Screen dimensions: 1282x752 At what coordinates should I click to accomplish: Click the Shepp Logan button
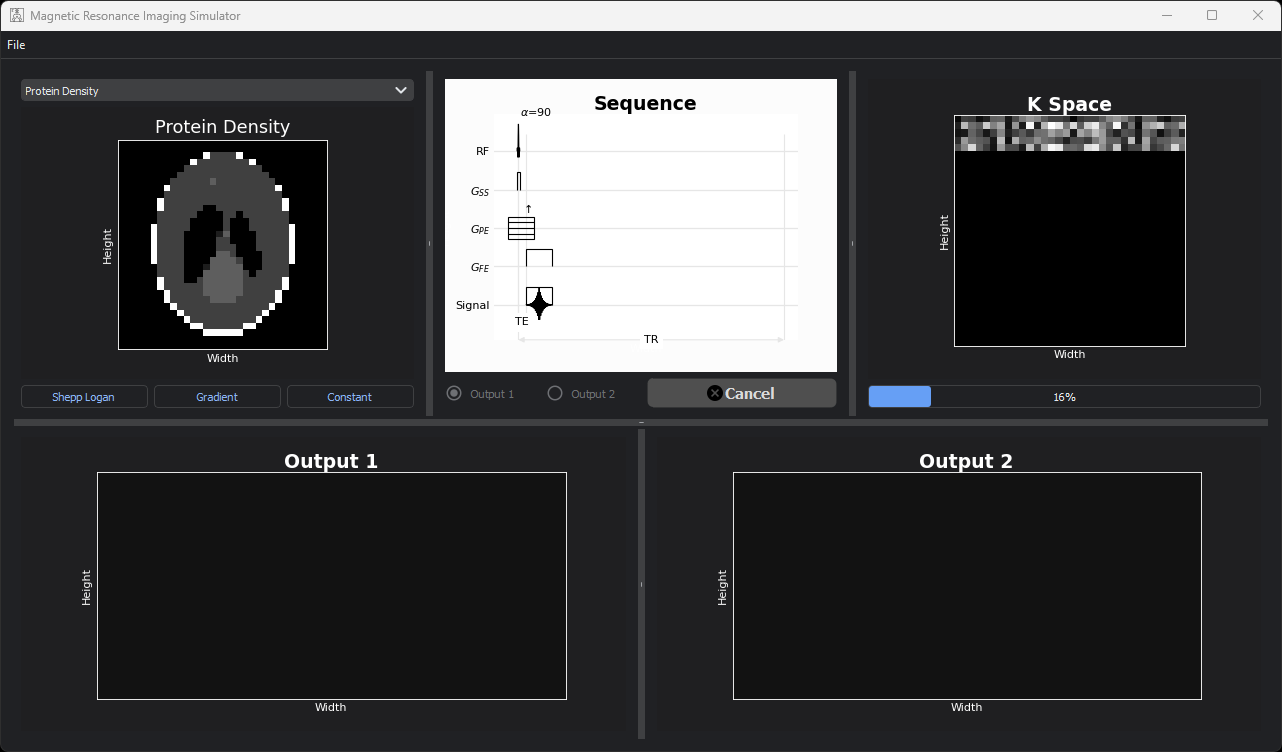coord(84,397)
